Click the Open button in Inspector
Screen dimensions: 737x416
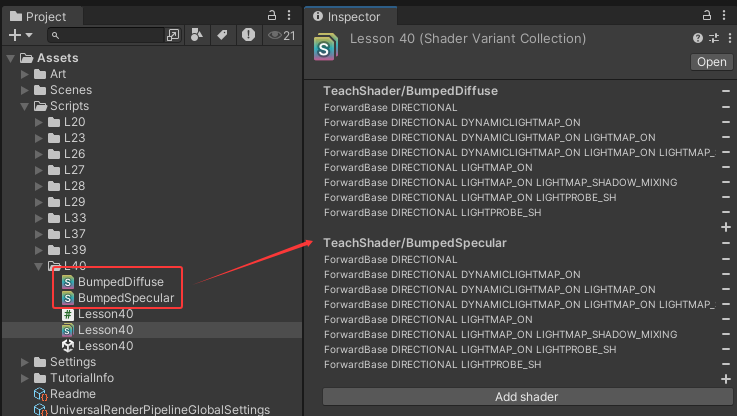coord(711,62)
